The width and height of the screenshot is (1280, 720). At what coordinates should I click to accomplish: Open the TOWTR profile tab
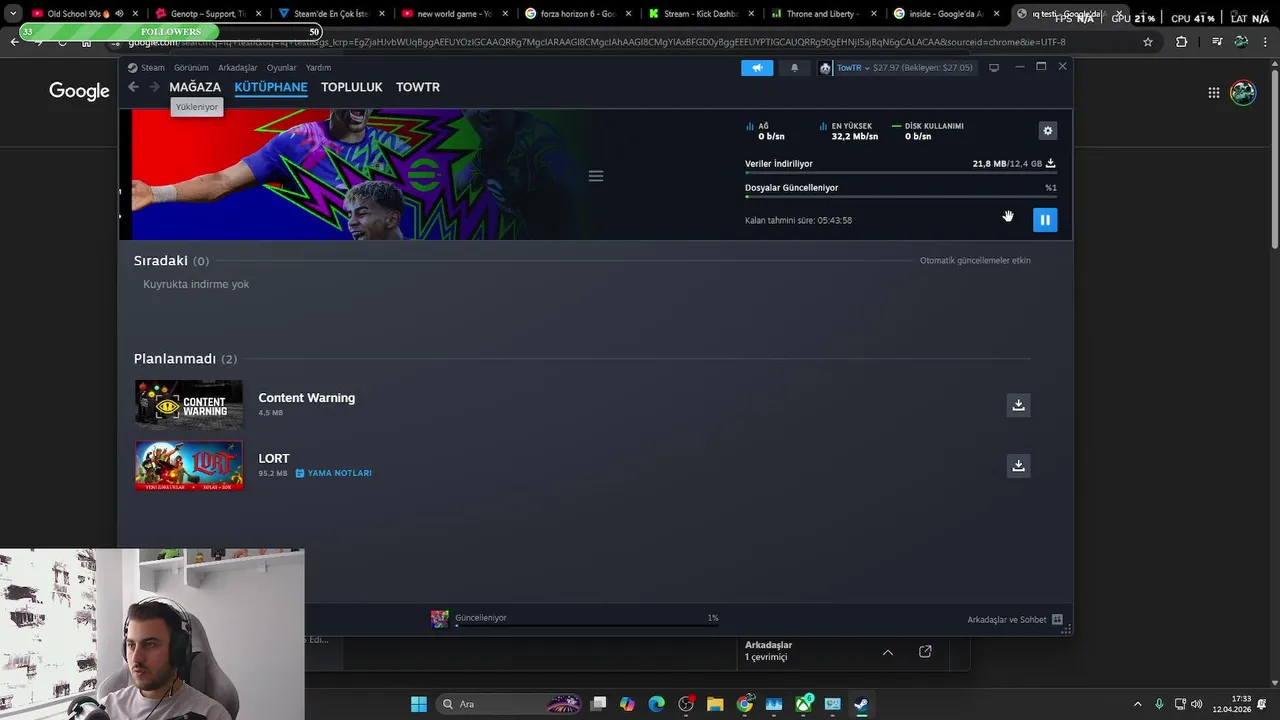pyautogui.click(x=418, y=87)
